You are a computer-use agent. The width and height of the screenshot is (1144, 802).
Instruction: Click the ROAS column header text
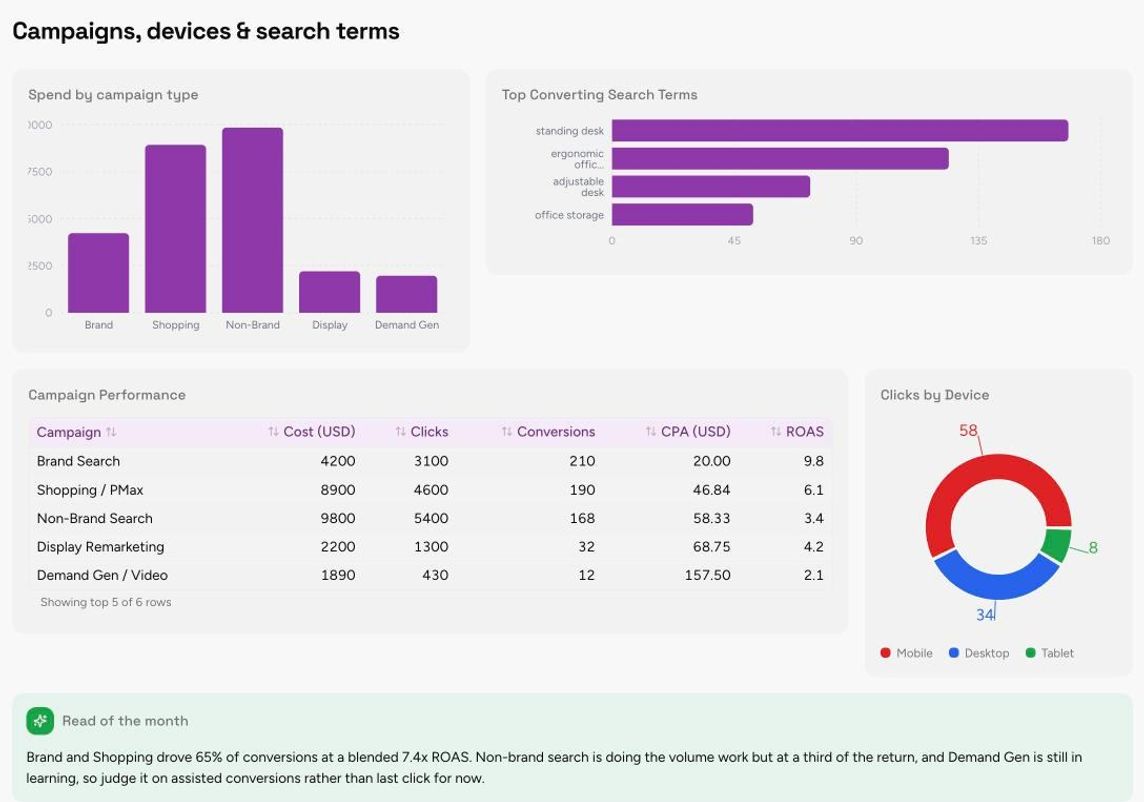tap(805, 432)
